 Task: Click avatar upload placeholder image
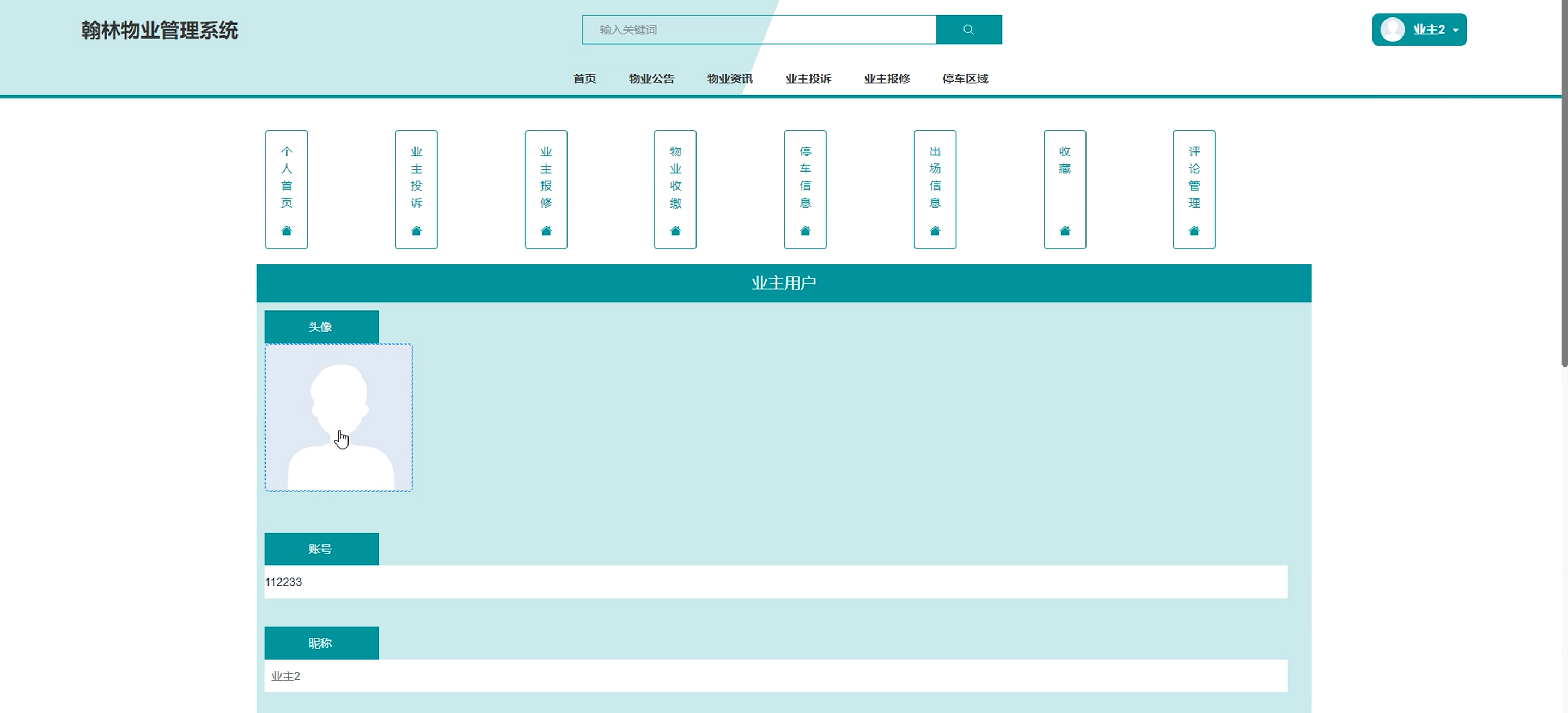pos(338,418)
